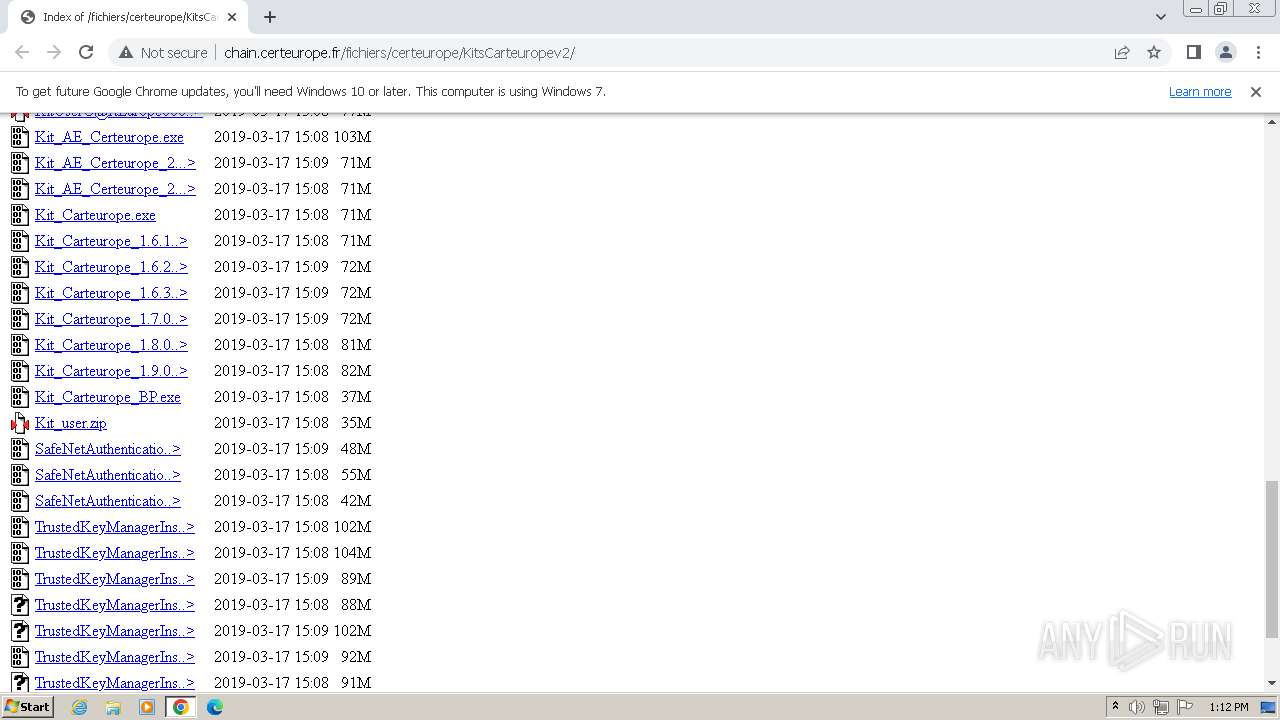This screenshot has width=1280, height=720.
Task: Download Kit_Carteurope_BP.exe
Action: pyautogui.click(x=108, y=397)
